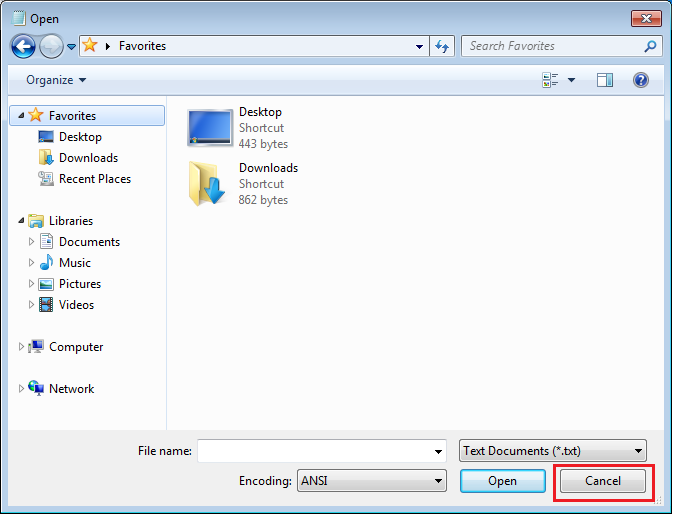Select the Pictures library
Screen dimensions: 674x518
80,284
